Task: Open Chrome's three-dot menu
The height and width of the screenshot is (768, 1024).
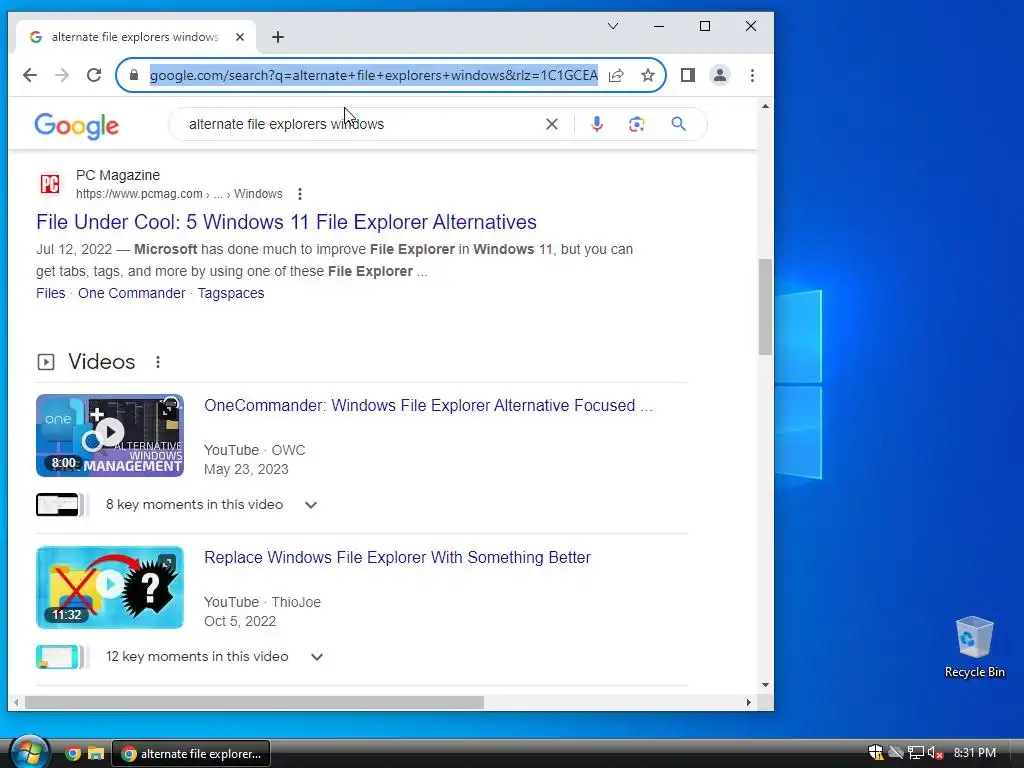Action: pos(752,75)
